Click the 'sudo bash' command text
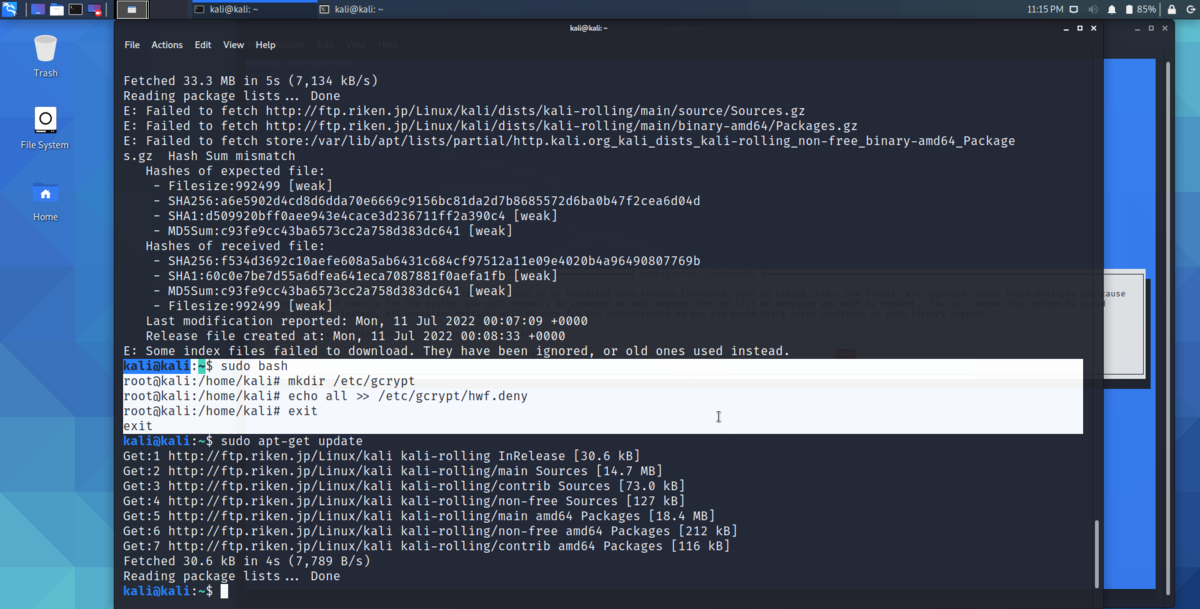The width and height of the screenshot is (1200, 609). (254, 366)
